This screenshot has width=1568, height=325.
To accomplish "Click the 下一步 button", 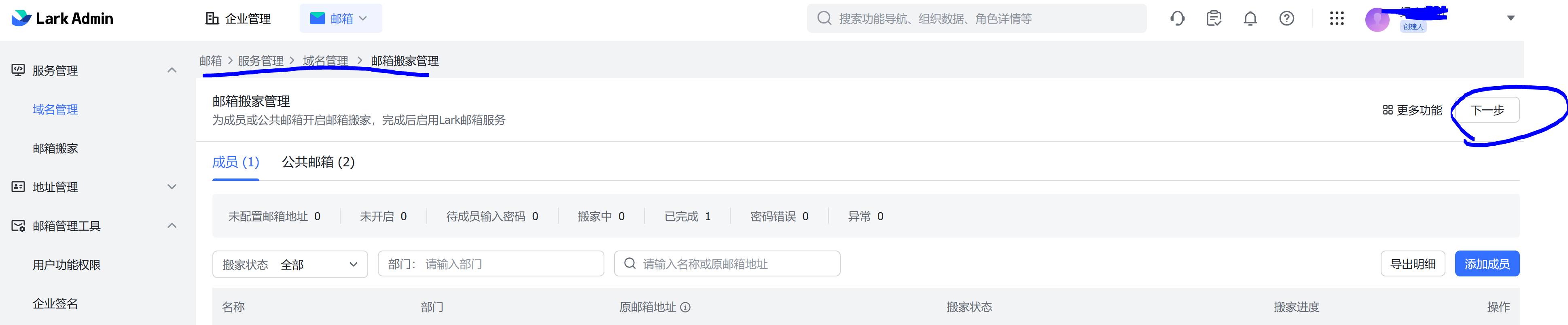I will [1486, 110].
